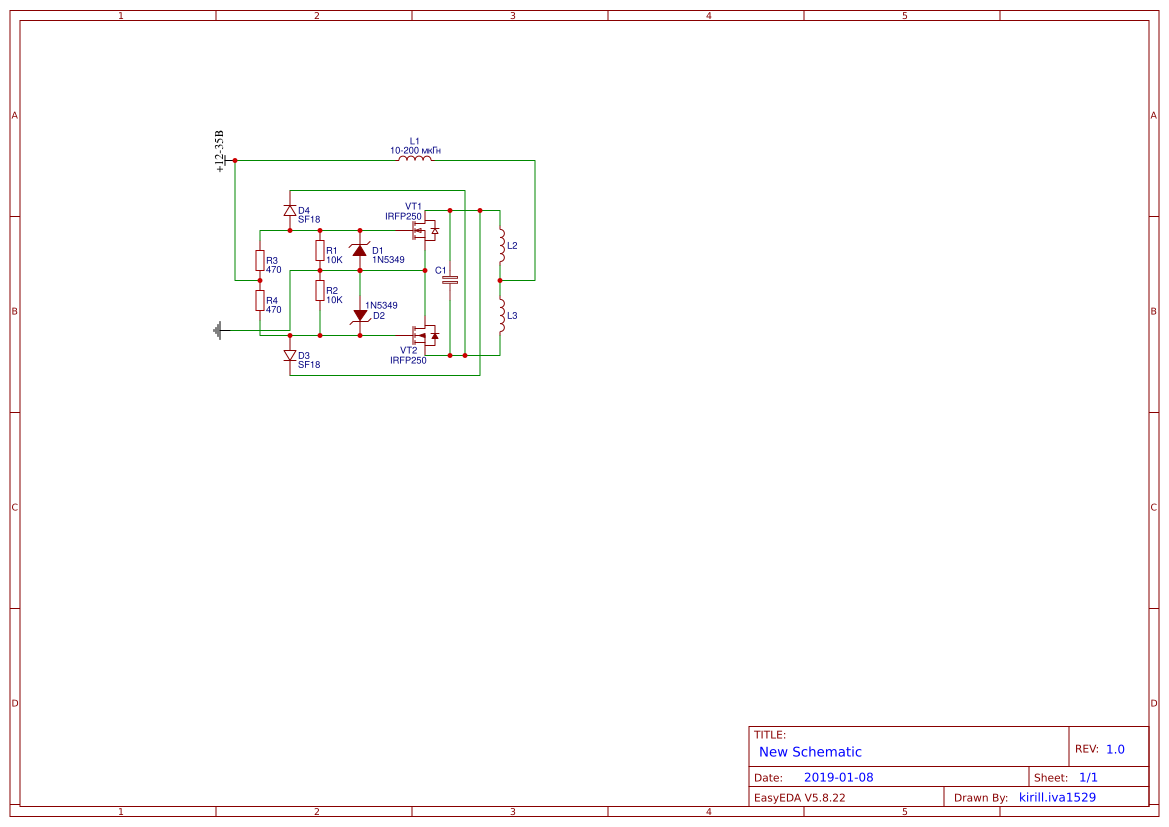This screenshot has height=827, width=1169.
Task: Select the R1 10K resistor
Action: point(319,251)
